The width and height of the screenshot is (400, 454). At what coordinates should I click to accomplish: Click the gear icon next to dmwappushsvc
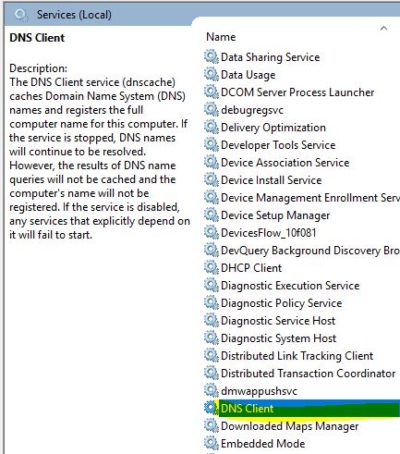pos(211,390)
